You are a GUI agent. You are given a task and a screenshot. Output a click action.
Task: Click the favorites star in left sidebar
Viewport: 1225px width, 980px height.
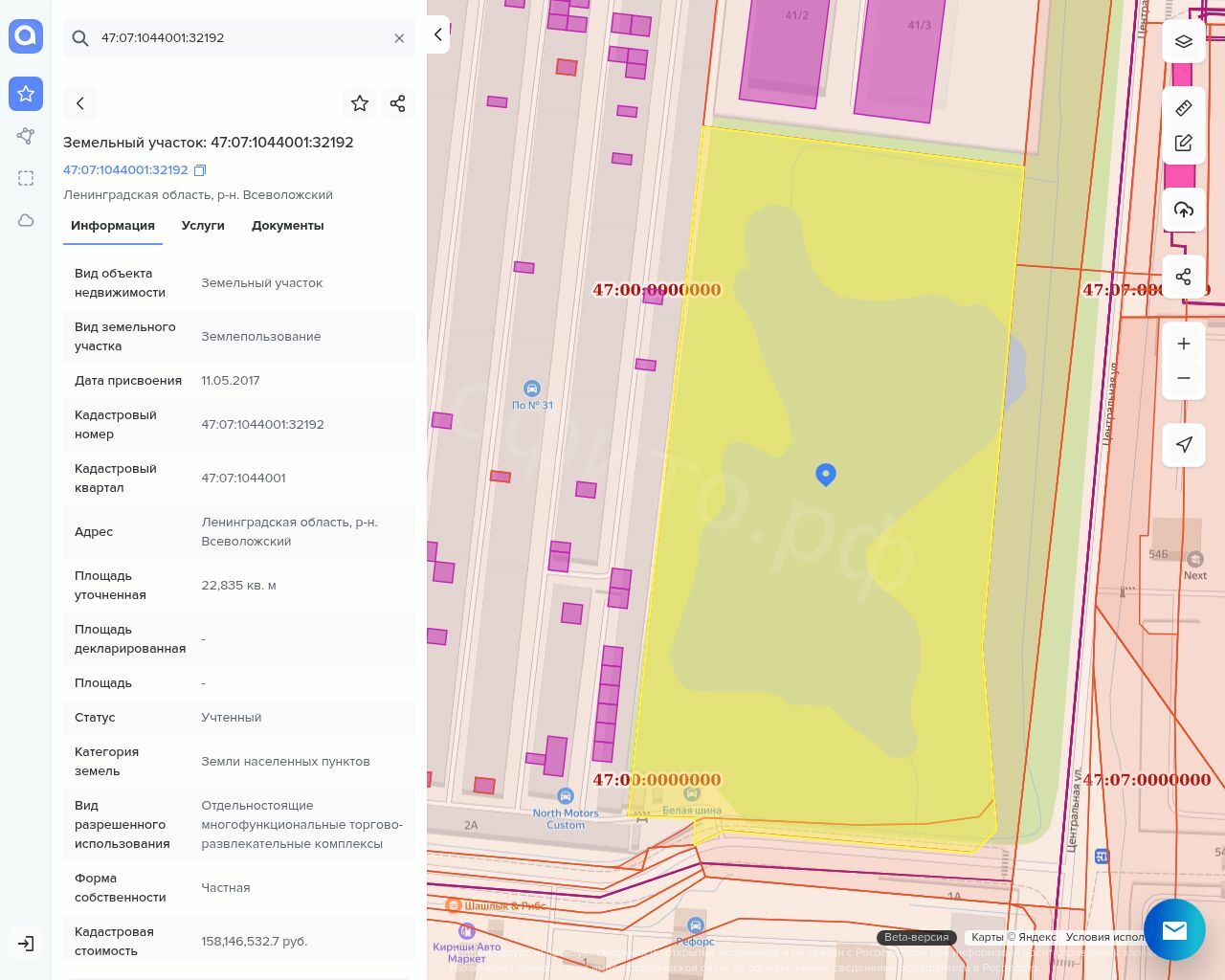click(x=26, y=94)
